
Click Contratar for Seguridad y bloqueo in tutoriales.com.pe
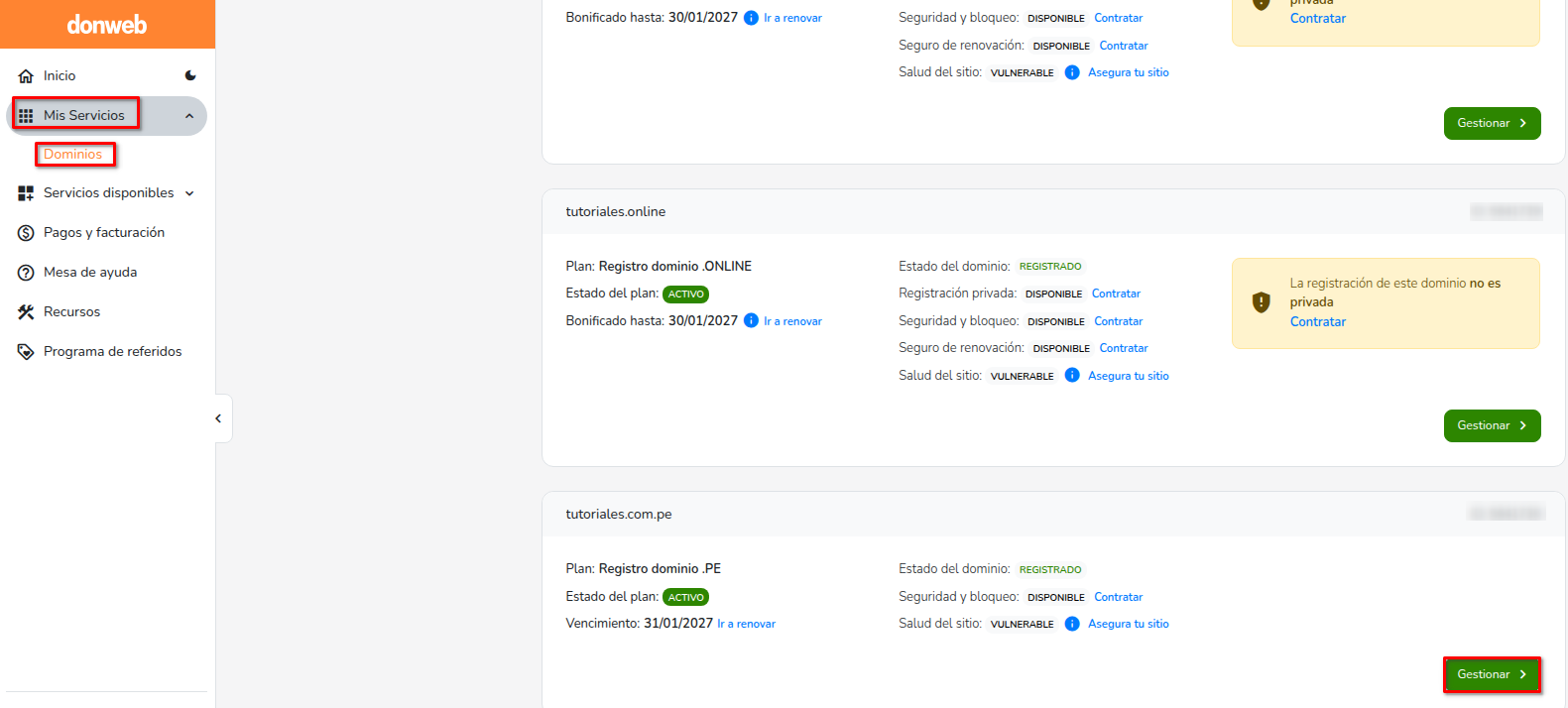point(1118,597)
